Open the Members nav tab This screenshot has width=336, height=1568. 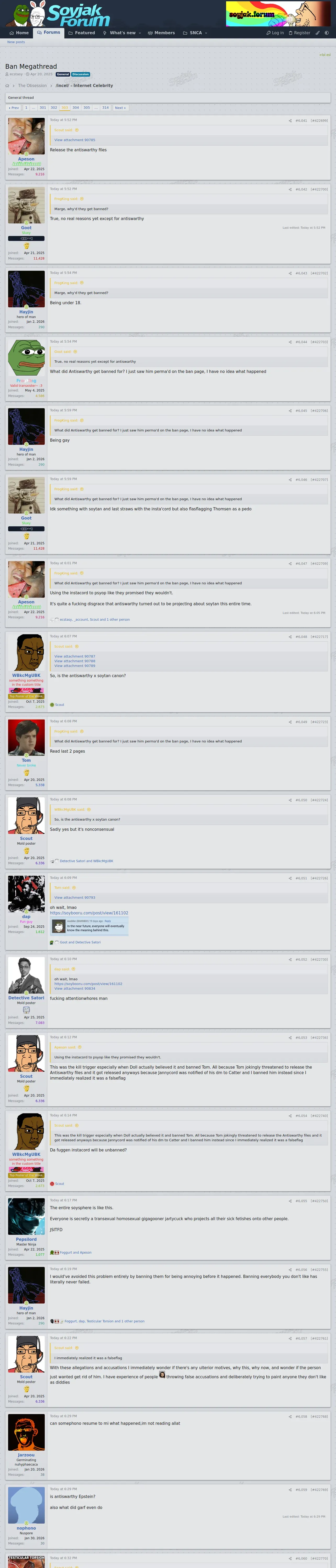click(x=162, y=33)
